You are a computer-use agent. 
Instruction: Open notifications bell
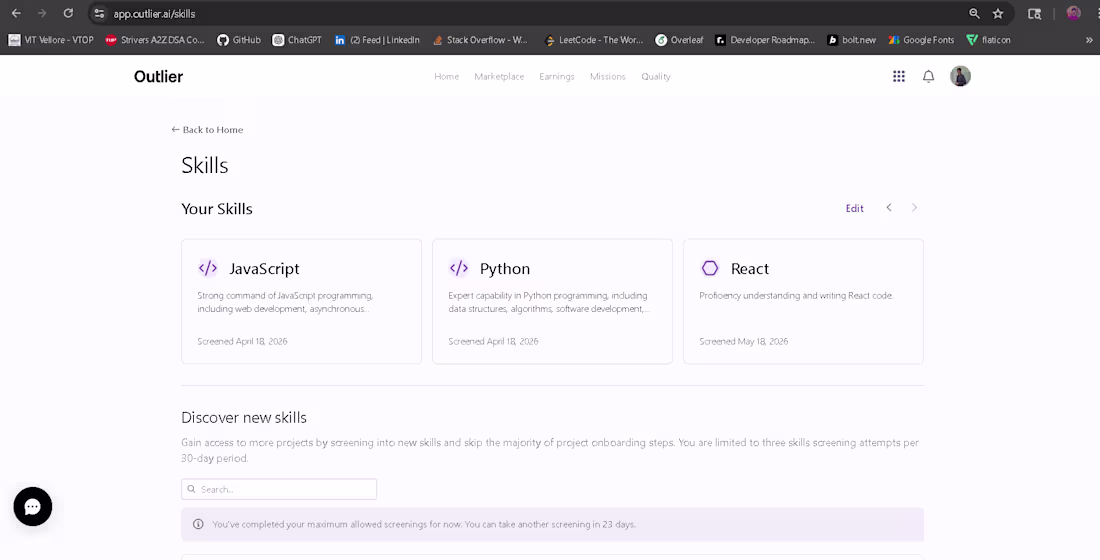928,76
